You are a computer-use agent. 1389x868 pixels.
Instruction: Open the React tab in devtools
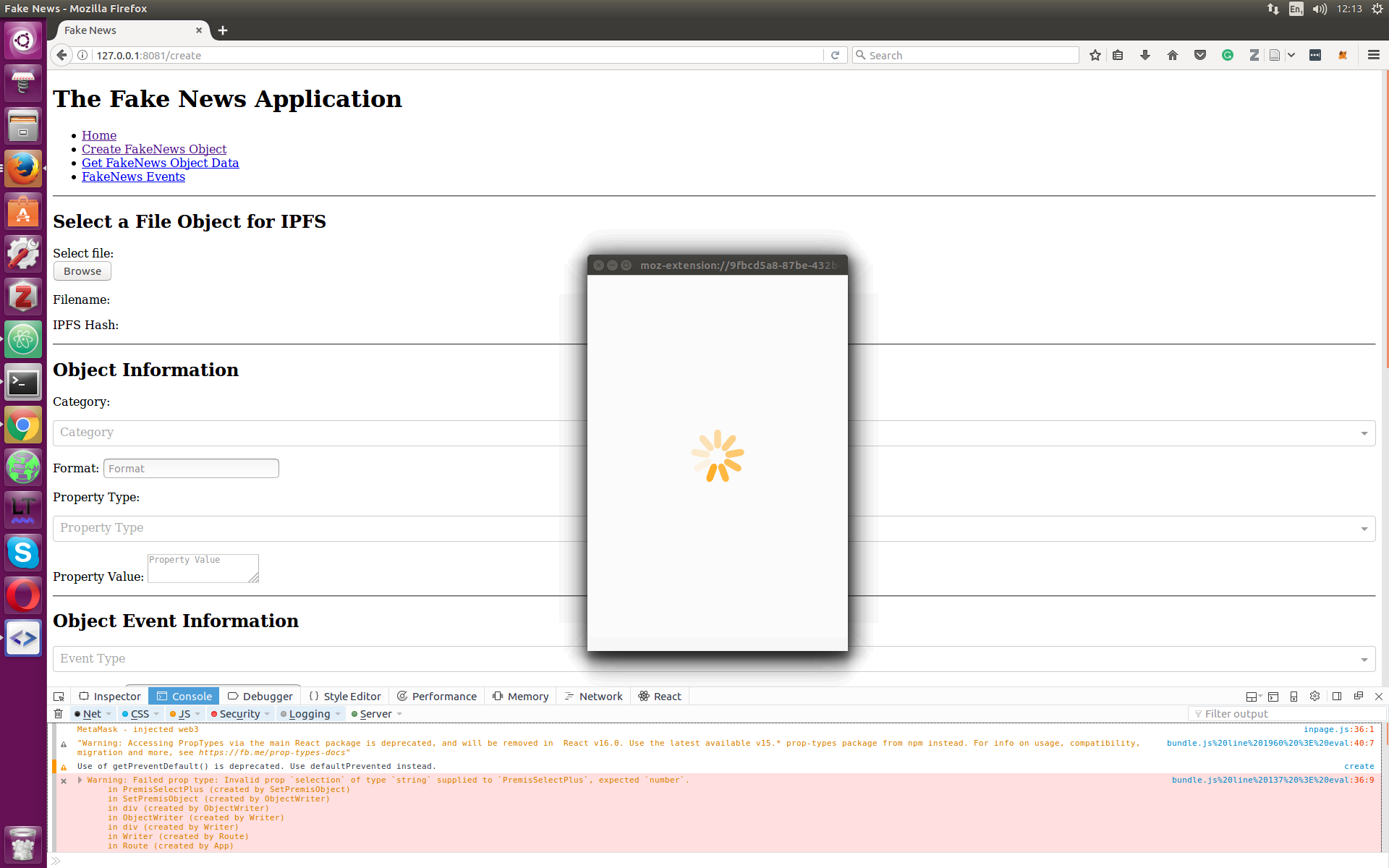[659, 696]
